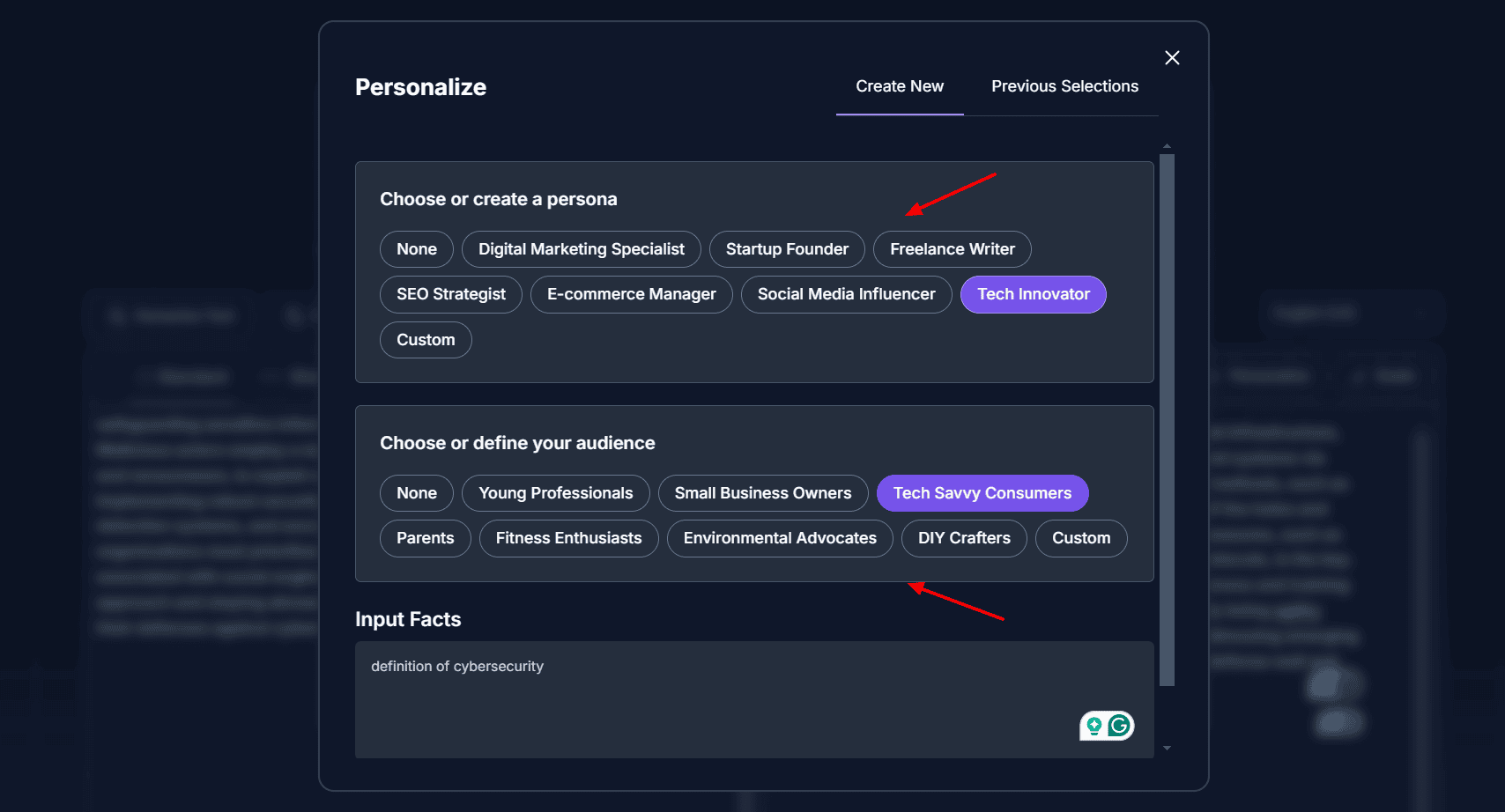
Task: Select the Social Media Influencer persona
Action: tap(846, 294)
